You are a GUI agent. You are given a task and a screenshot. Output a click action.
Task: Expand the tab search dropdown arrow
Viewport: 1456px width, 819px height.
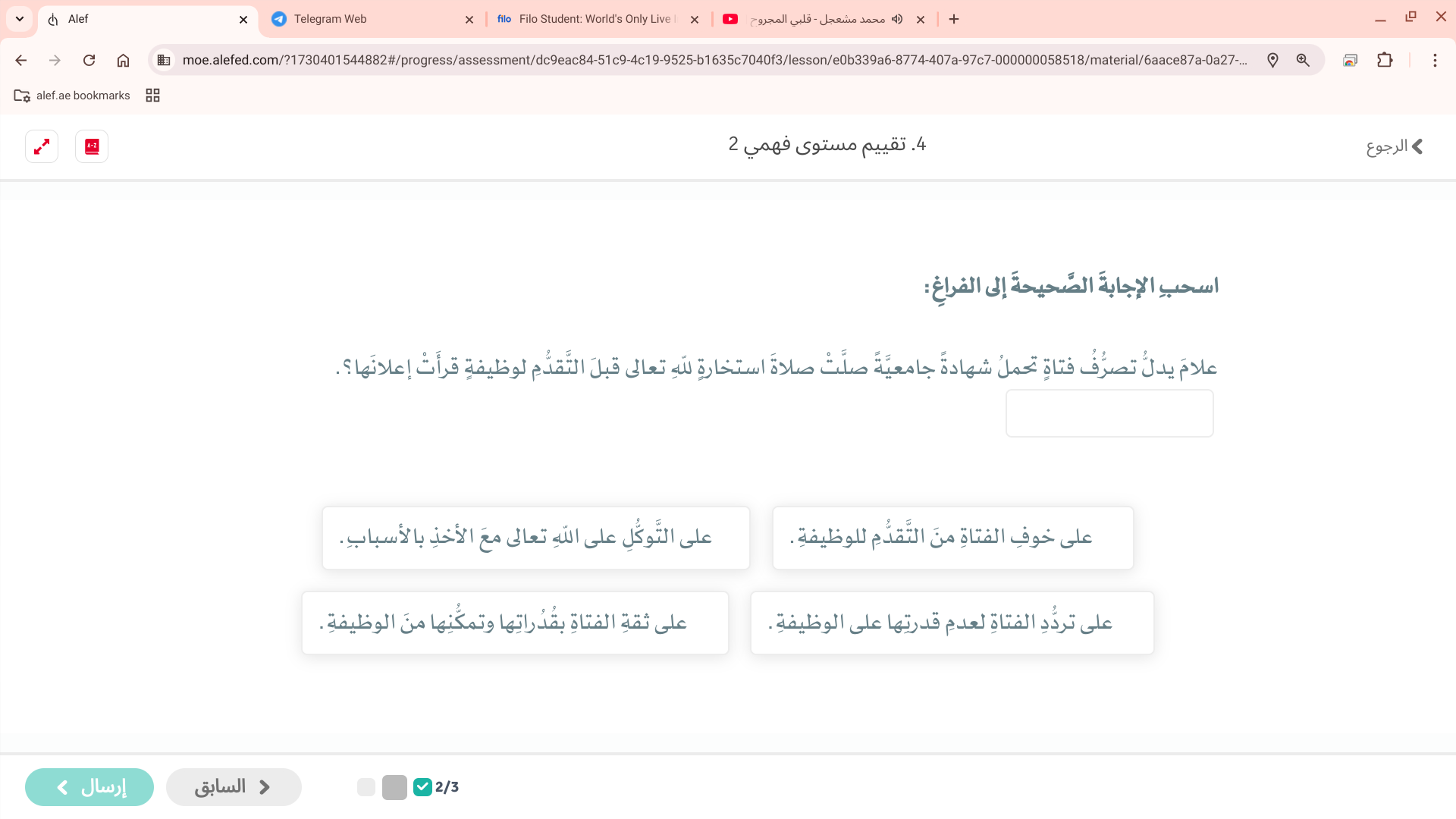[20, 19]
